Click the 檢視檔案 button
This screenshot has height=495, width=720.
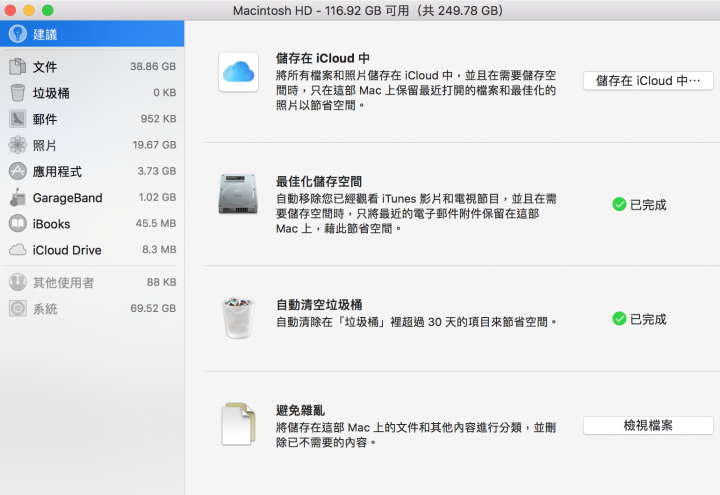click(x=648, y=426)
